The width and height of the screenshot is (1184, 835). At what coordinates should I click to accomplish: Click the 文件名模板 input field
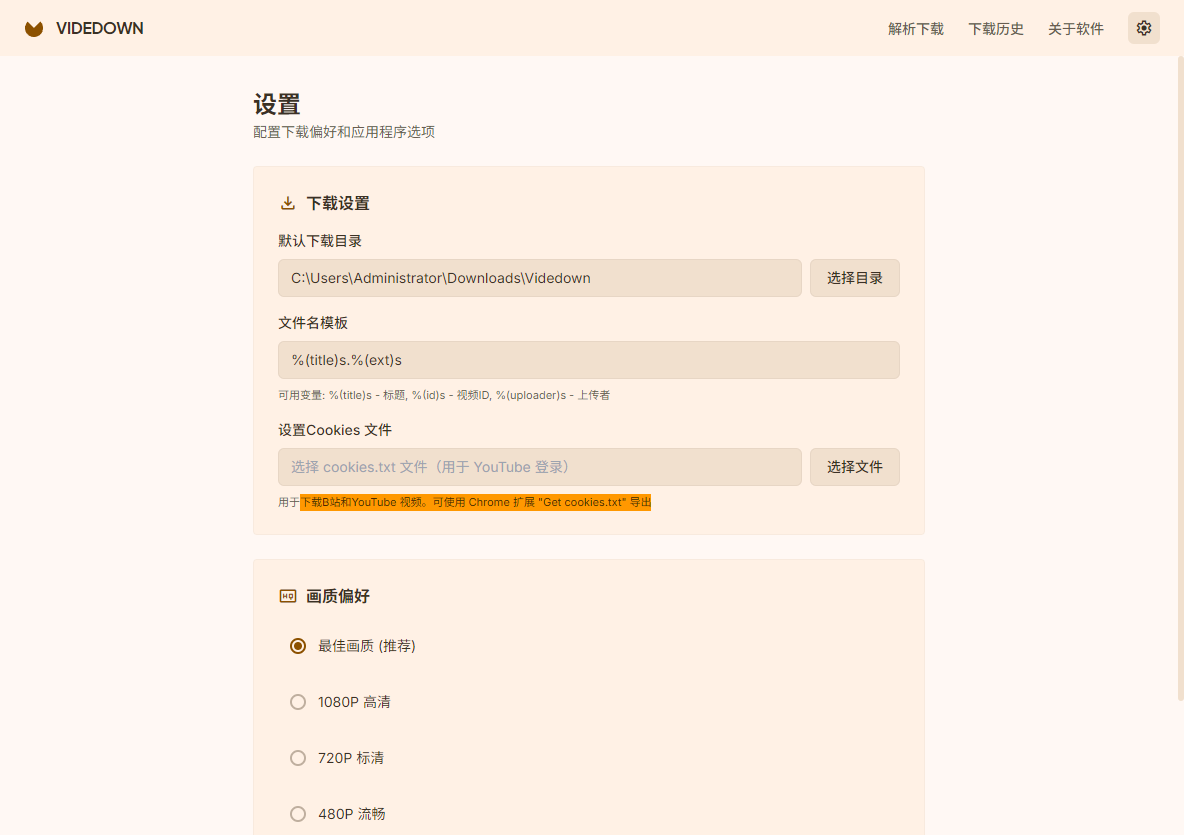click(589, 360)
